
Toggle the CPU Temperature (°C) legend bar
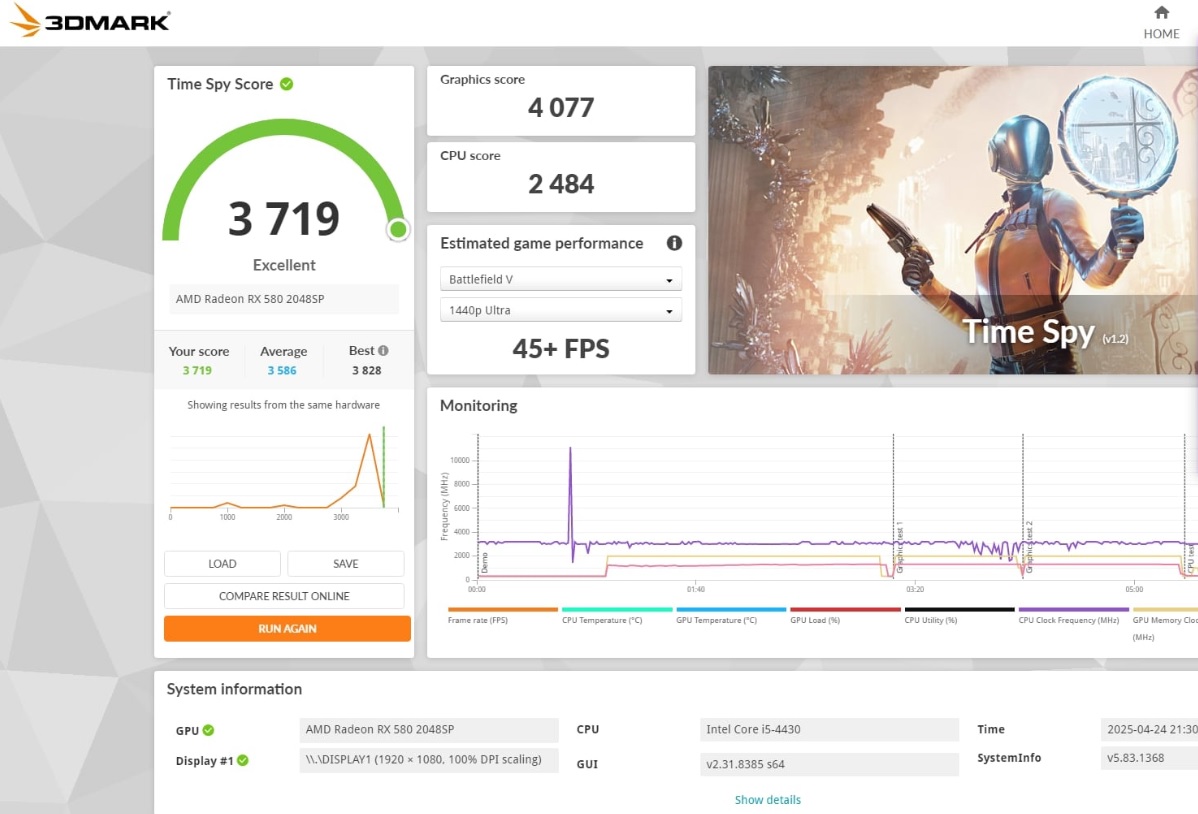tap(617, 610)
